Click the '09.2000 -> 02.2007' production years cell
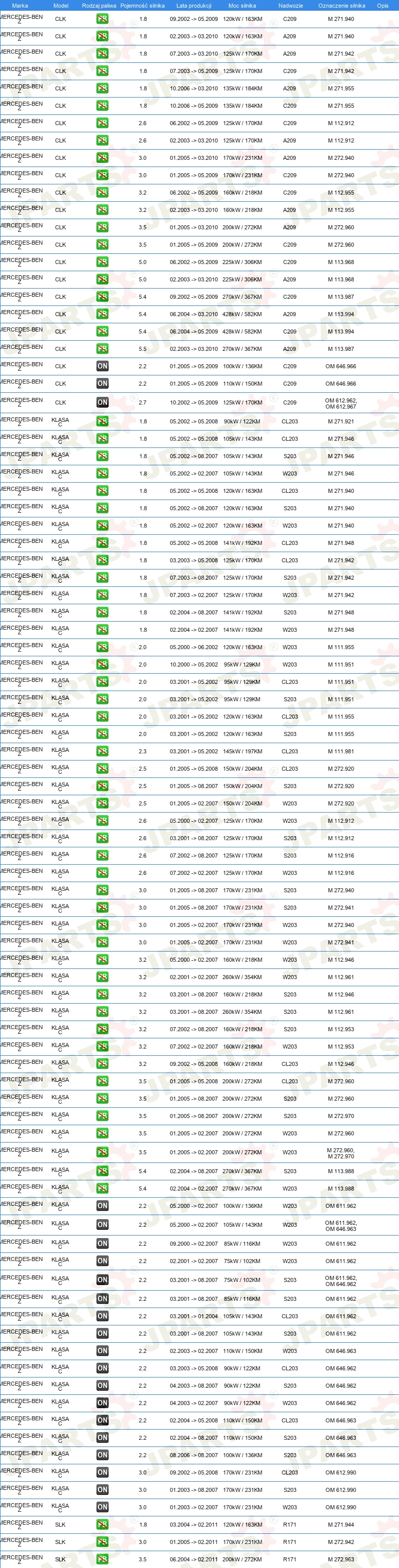 (x=194, y=1244)
